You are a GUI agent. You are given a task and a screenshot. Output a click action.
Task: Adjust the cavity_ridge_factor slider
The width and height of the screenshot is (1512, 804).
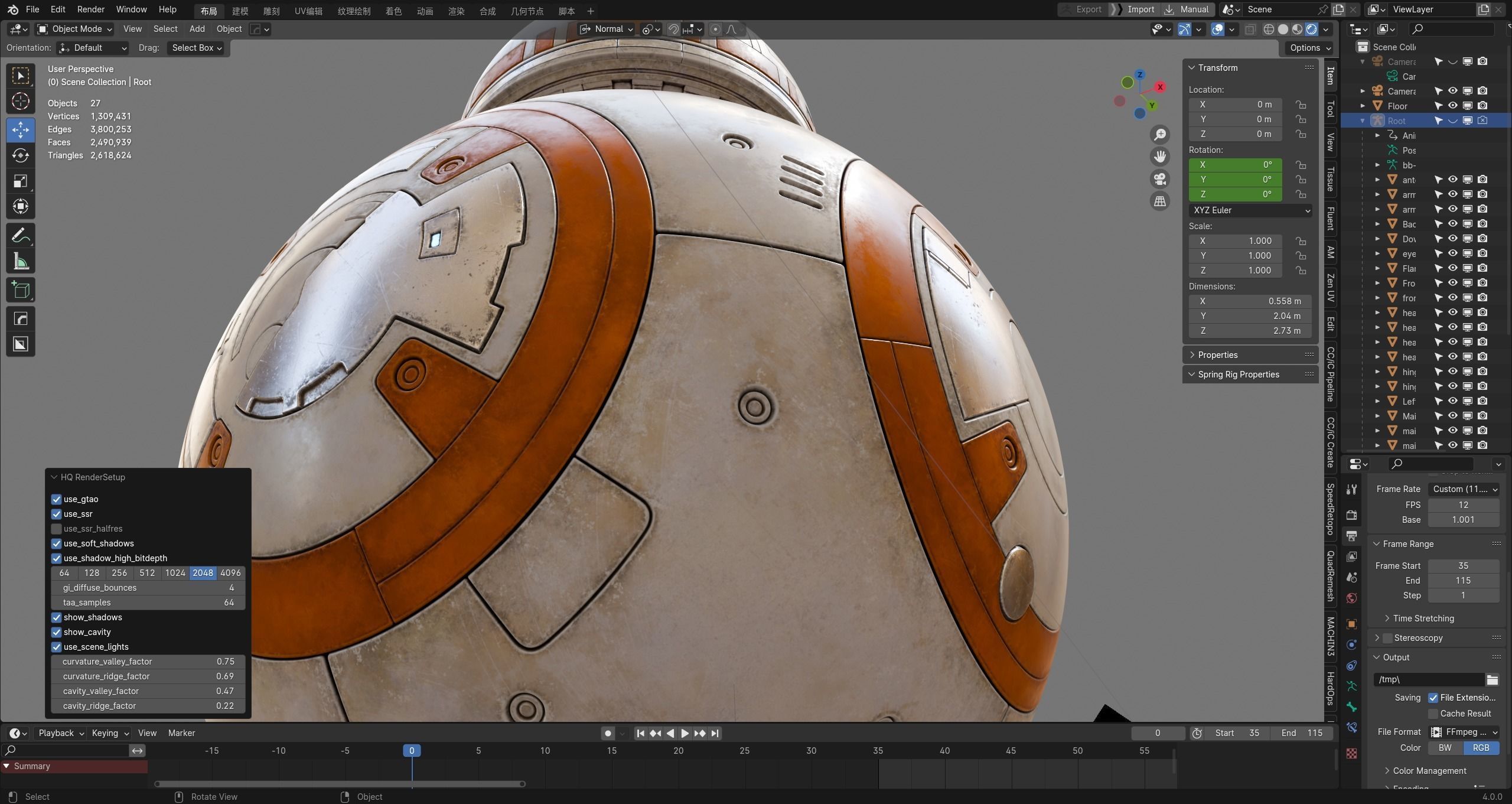(x=148, y=706)
